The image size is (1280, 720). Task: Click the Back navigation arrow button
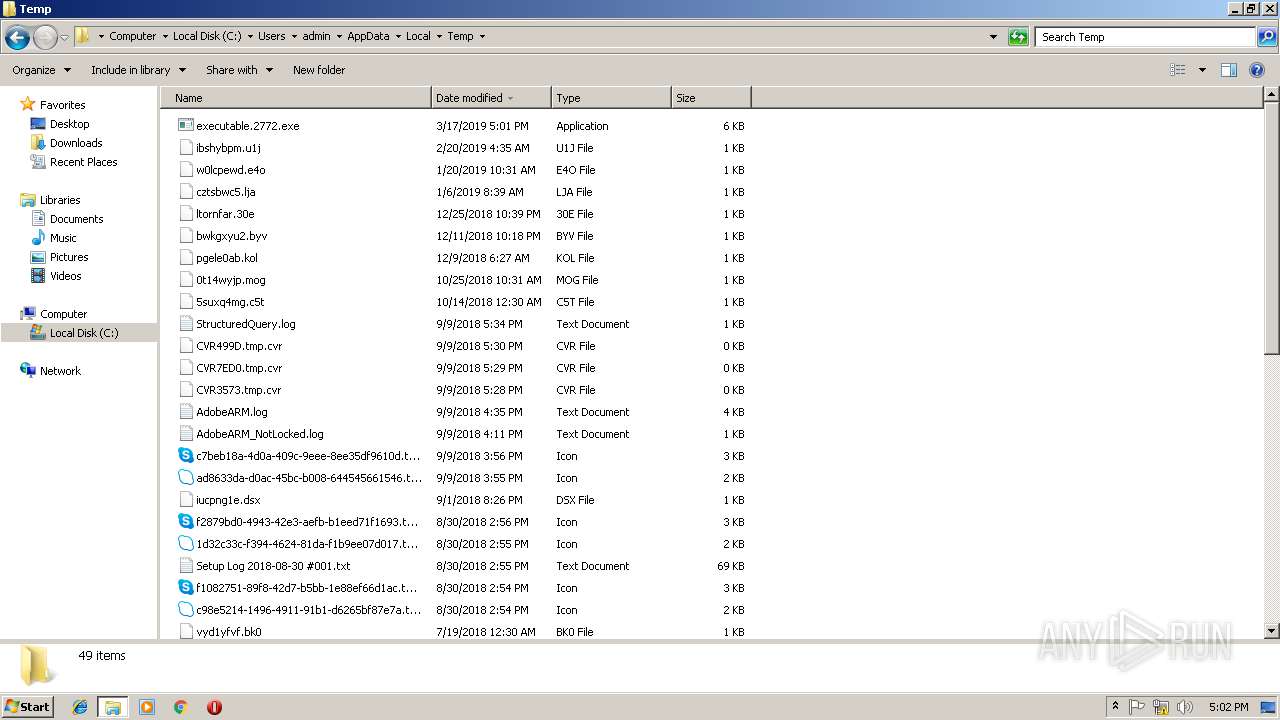tap(17, 38)
